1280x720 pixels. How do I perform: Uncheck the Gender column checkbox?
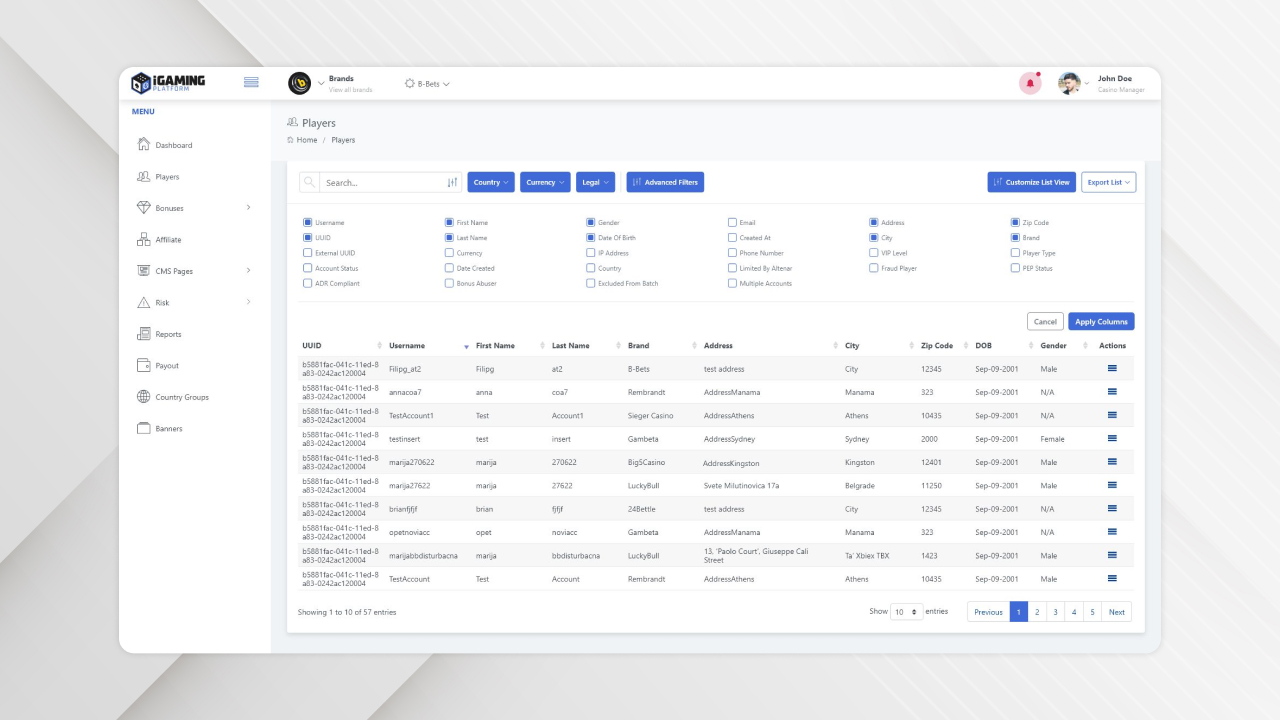pyautogui.click(x=590, y=223)
